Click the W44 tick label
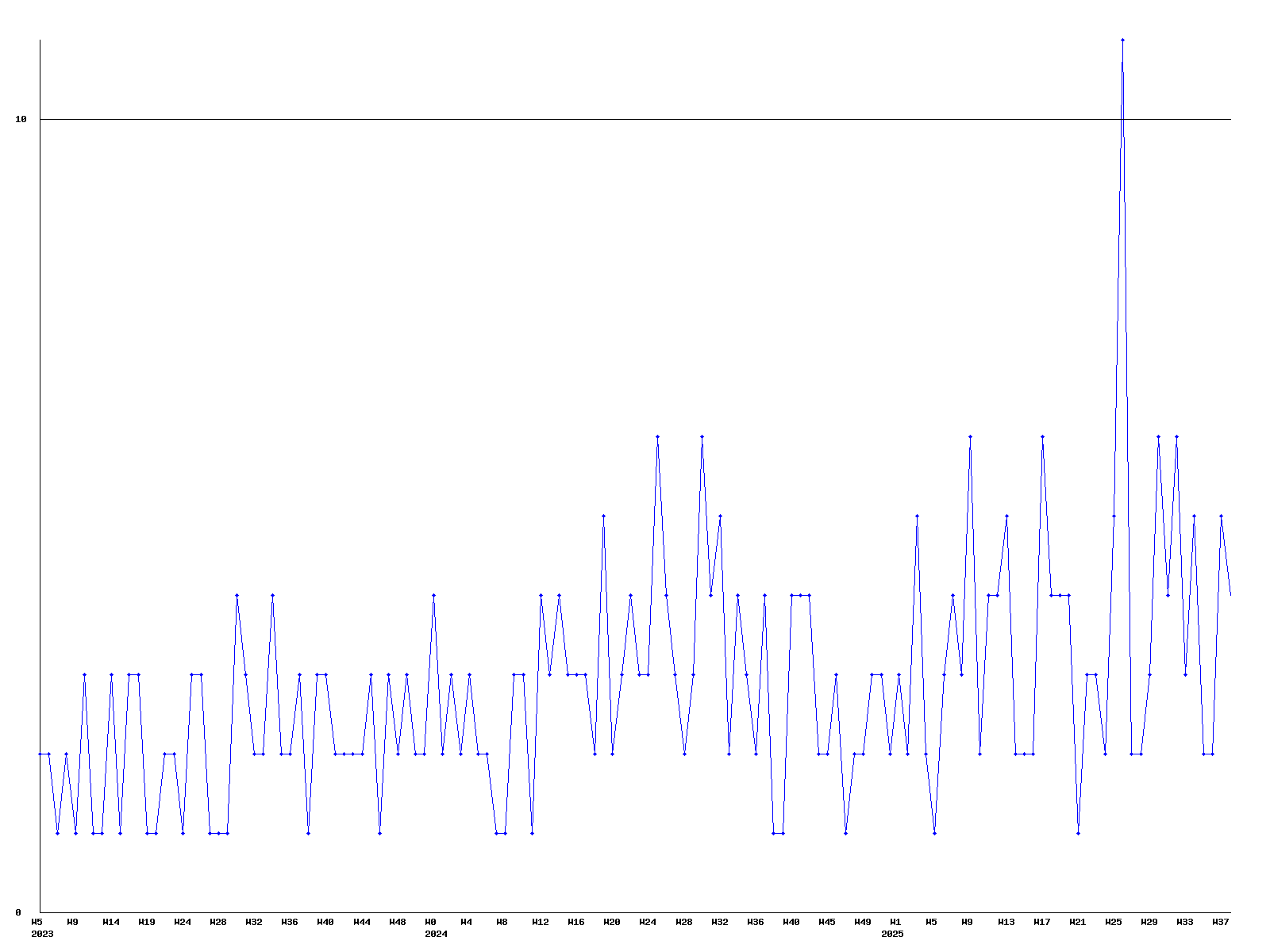1270x952 pixels. pyautogui.click(x=362, y=922)
